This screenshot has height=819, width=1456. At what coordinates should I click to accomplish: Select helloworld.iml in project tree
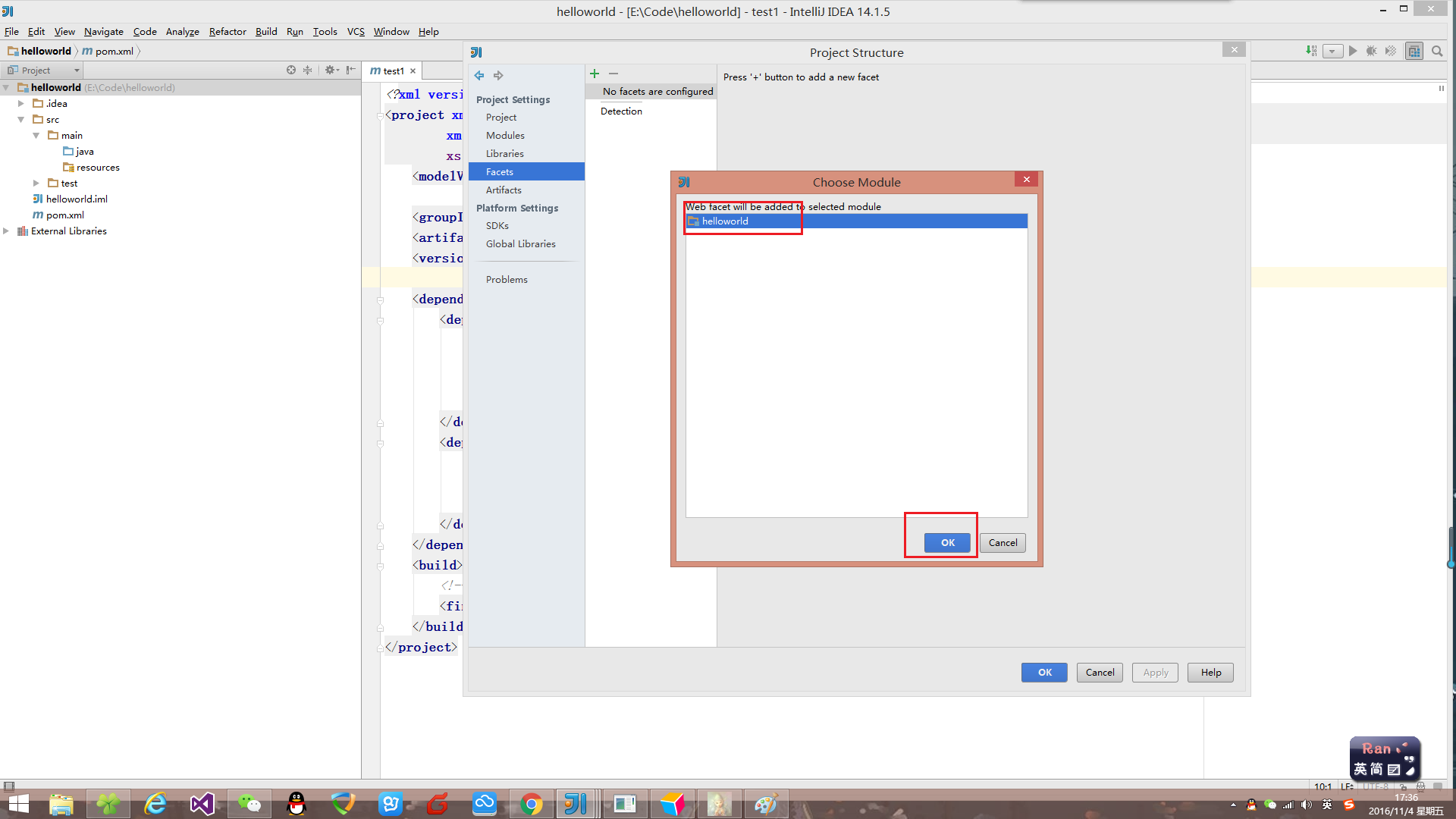click(x=70, y=199)
